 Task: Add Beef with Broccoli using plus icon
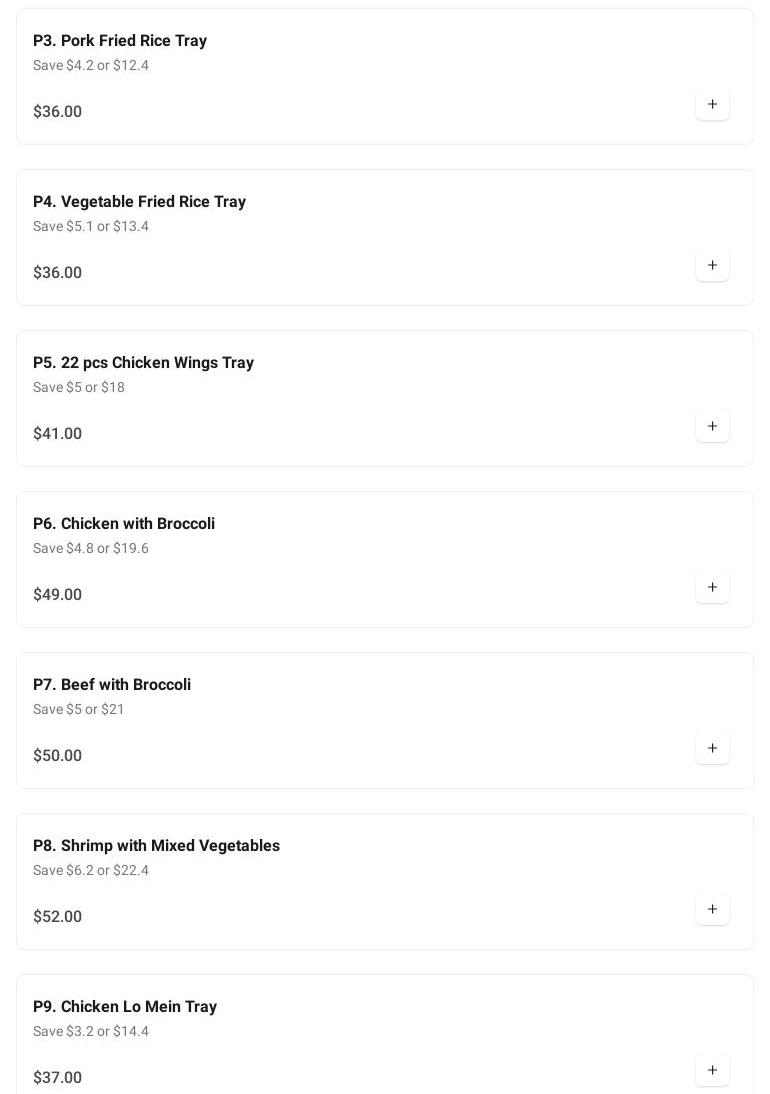coord(712,748)
